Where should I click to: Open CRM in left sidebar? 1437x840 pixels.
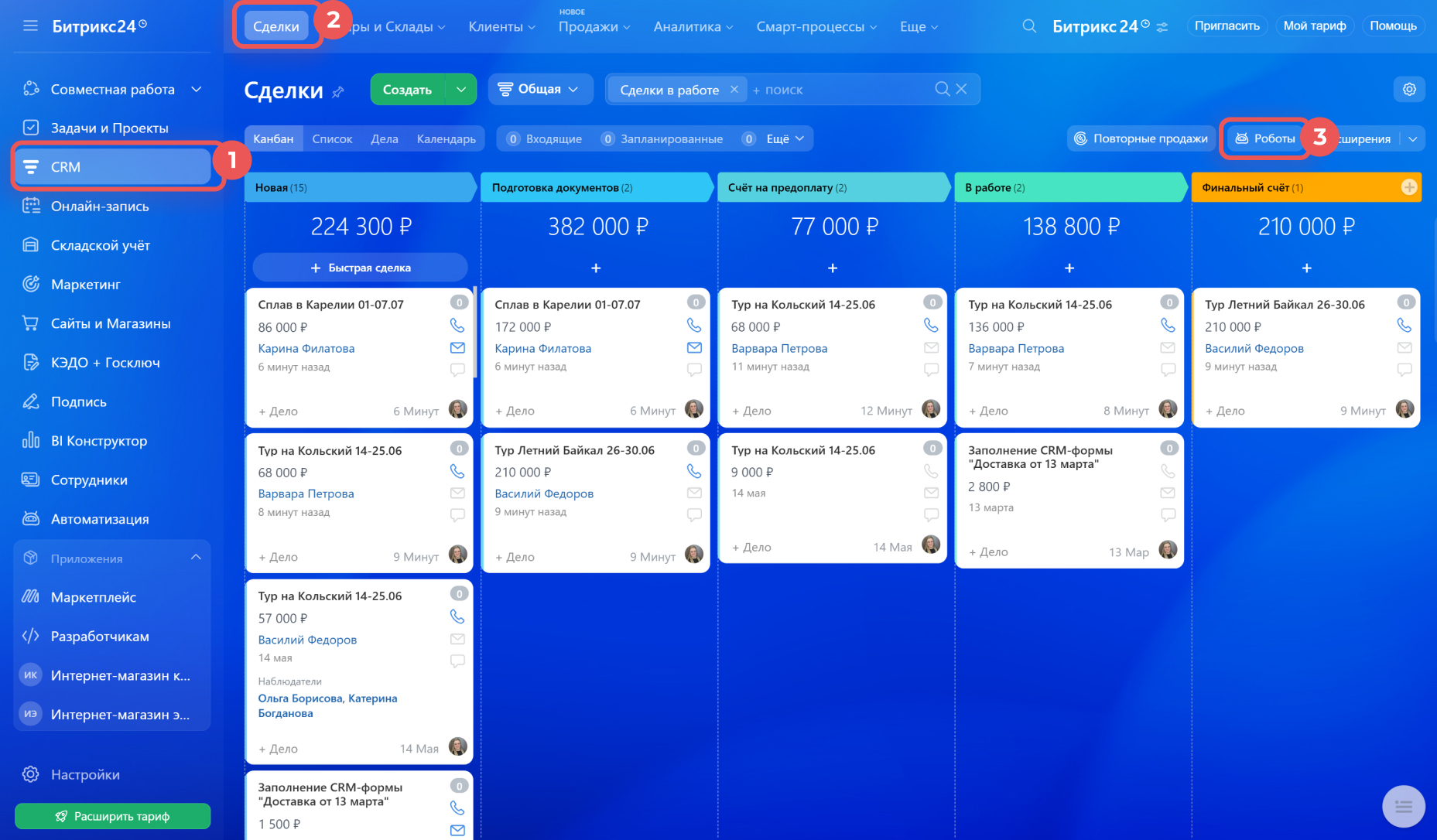(113, 167)
